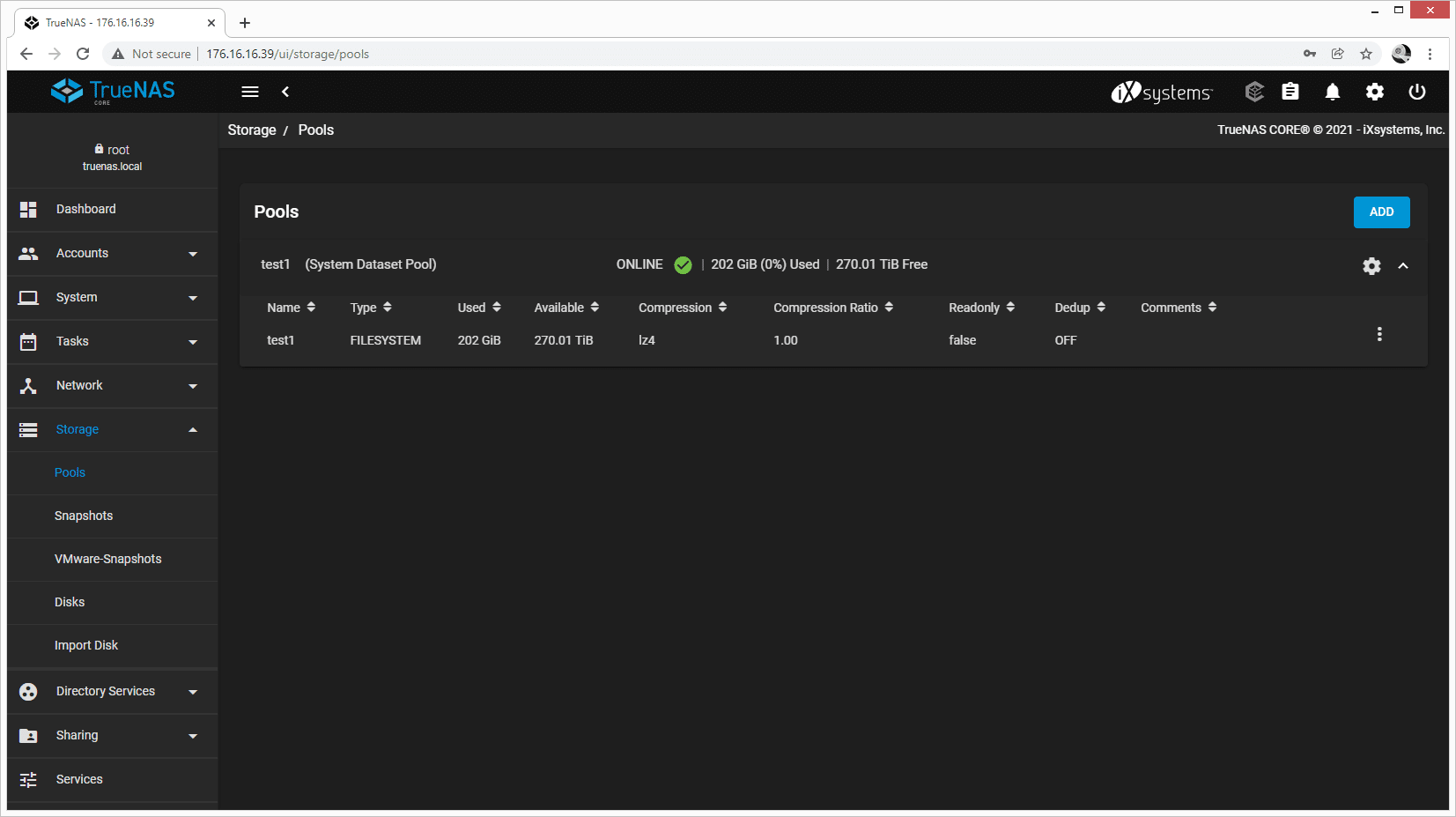This screenshot has height=817, width=1456.
Task: Sort by the Available column
Action: click(566, 308)
